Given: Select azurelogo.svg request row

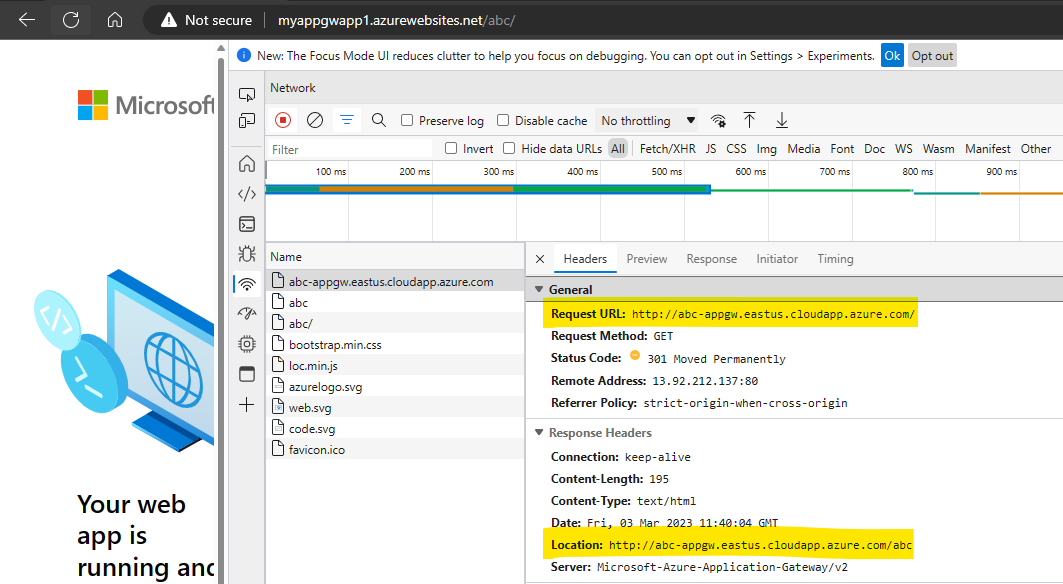Looking at the screenshot, I should click(x=395, y=387).
